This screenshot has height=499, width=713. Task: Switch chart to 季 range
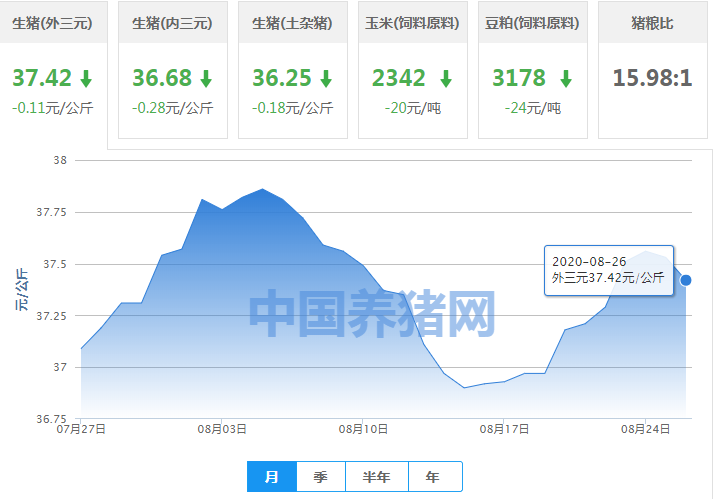coord(321,477)
